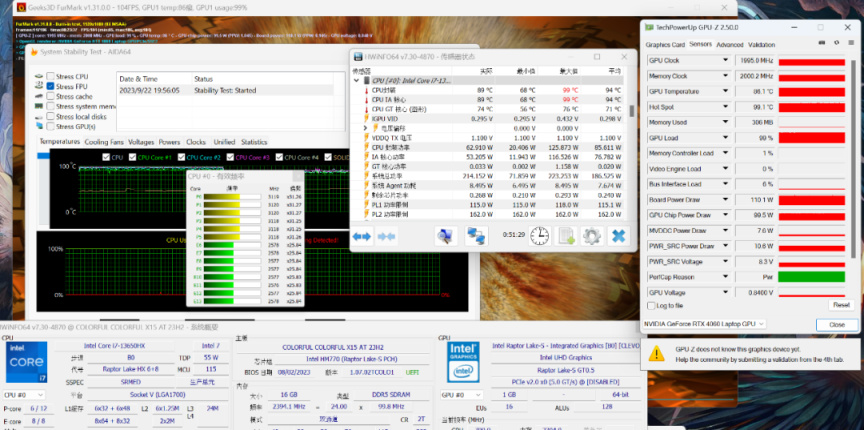Click the FurMark icon in title bar
The image size is (864, 430).
(21, 7)
